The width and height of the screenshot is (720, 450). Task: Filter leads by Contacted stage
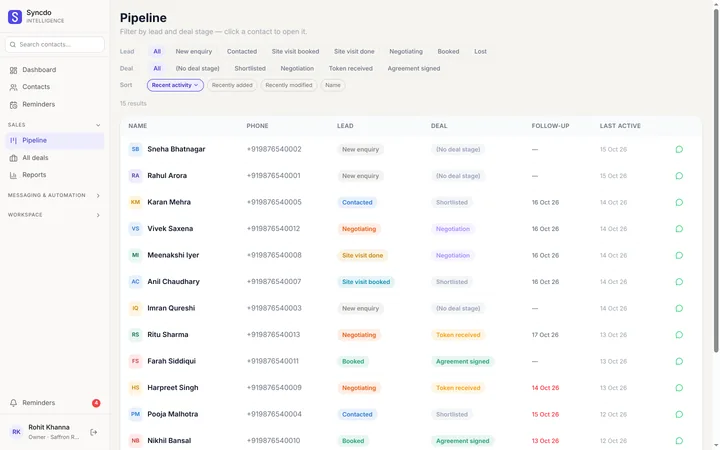coord(242,51)
